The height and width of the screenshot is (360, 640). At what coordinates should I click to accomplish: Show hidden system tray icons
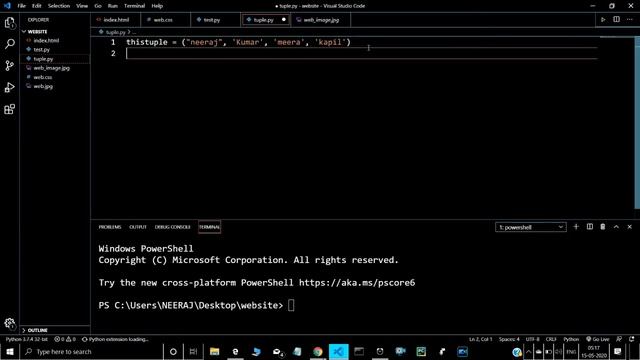[x=528, y=351]
